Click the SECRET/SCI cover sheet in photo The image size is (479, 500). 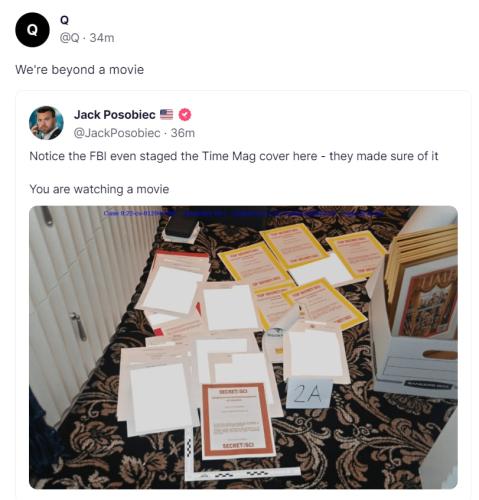pyautogui.click(x=237, y=419)
